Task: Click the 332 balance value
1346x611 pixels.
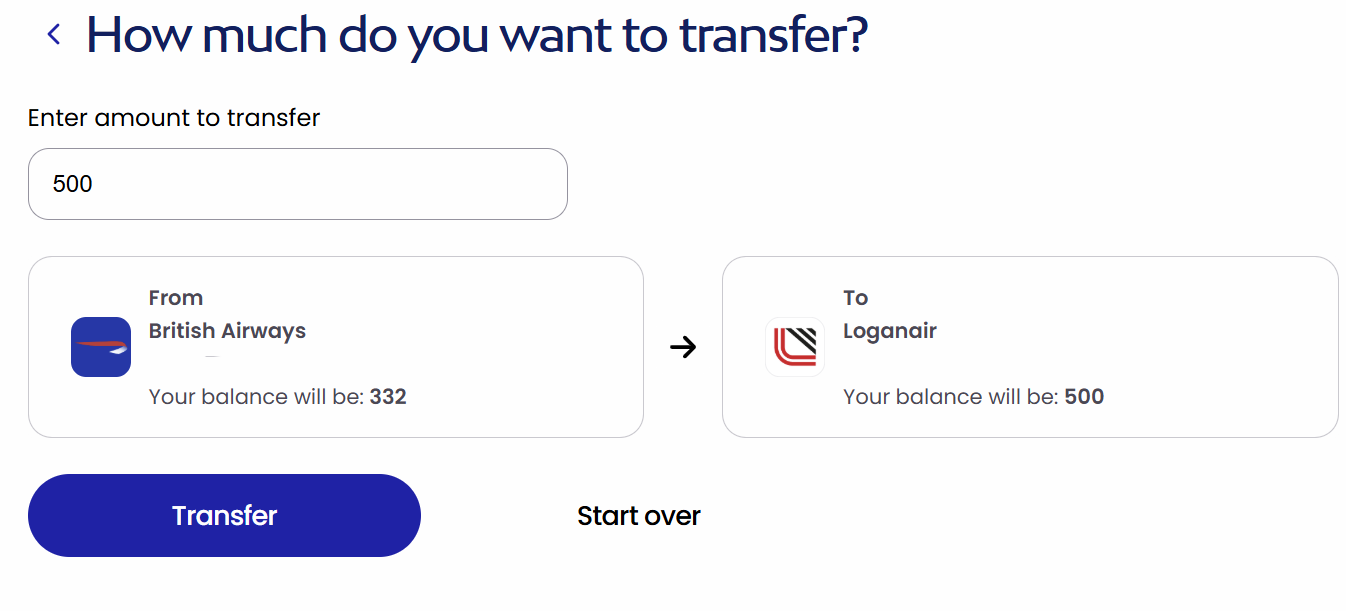Action: pos(388,397)
